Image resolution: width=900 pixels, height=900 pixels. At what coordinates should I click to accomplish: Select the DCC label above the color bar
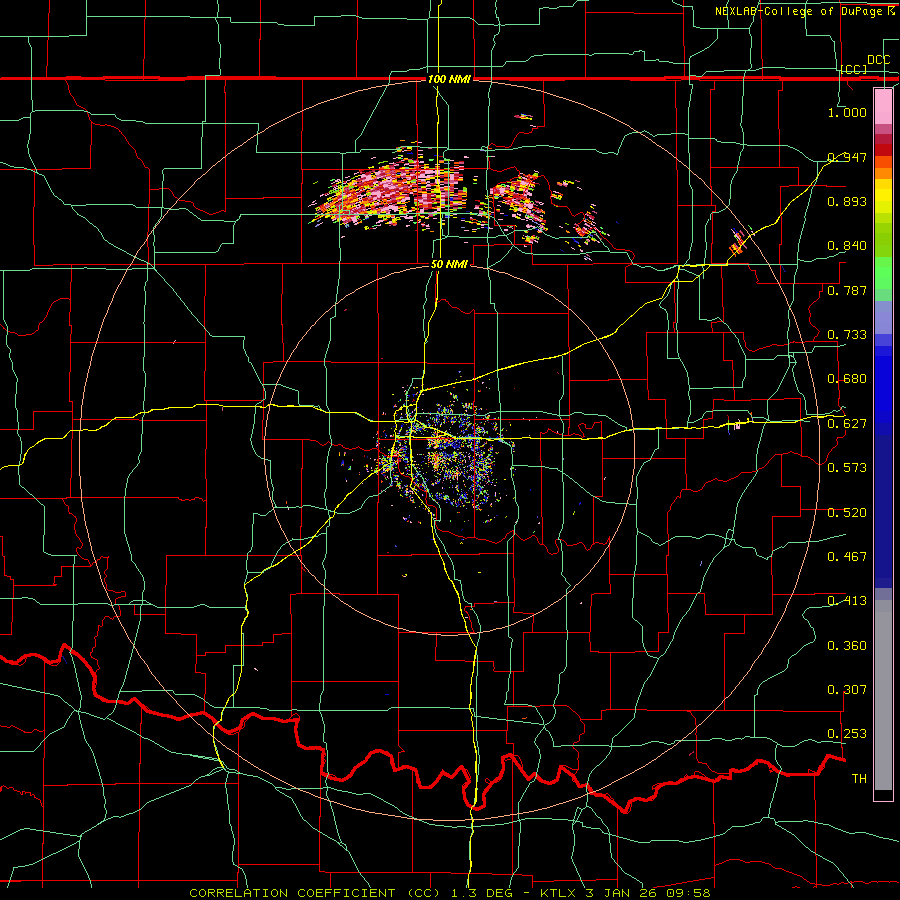878,60
